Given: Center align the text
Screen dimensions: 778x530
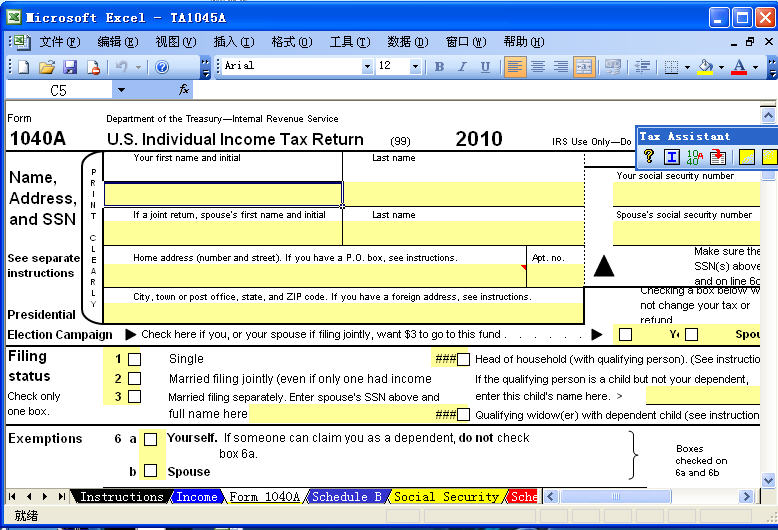Looking at the screenshot, I should (538, 66).
